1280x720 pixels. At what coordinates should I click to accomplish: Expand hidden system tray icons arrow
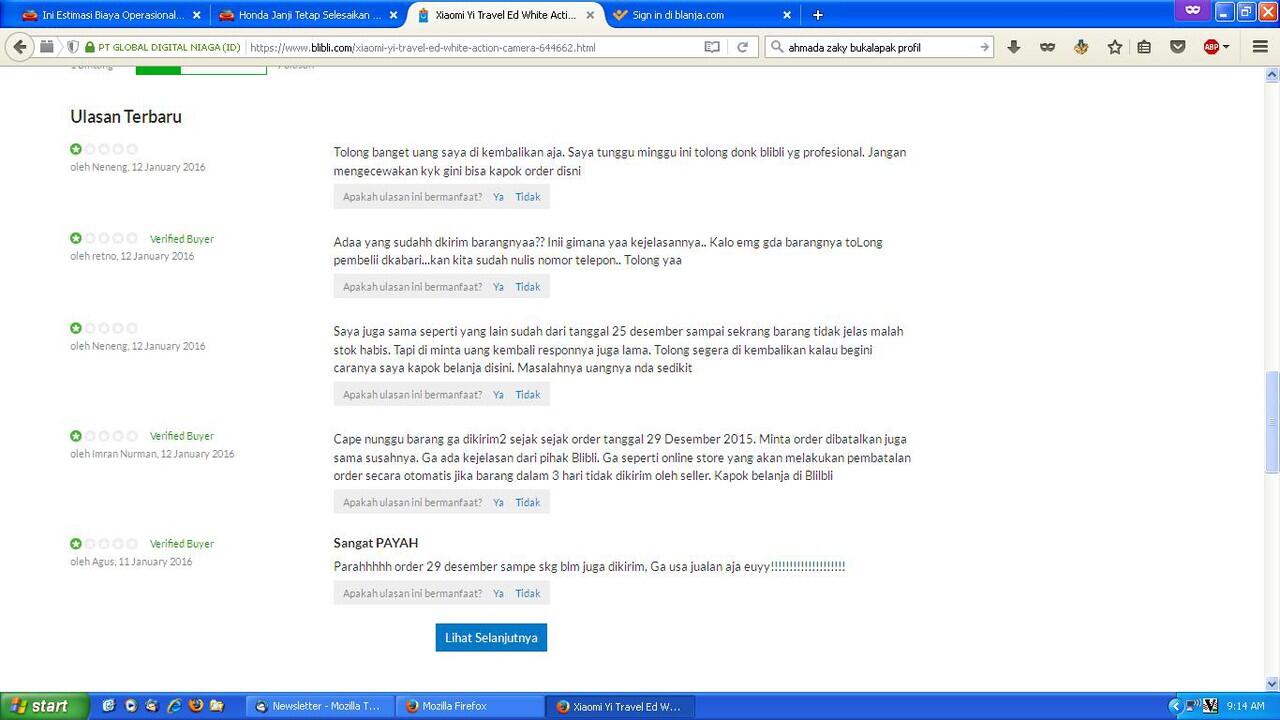pyautogui.click(x=1175, y=706)
